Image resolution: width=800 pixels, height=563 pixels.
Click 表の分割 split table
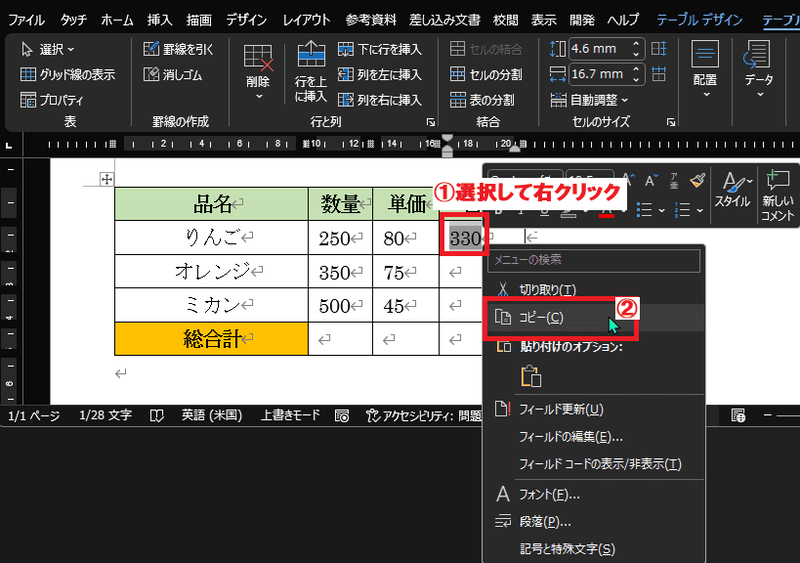(x=482, y=100)
